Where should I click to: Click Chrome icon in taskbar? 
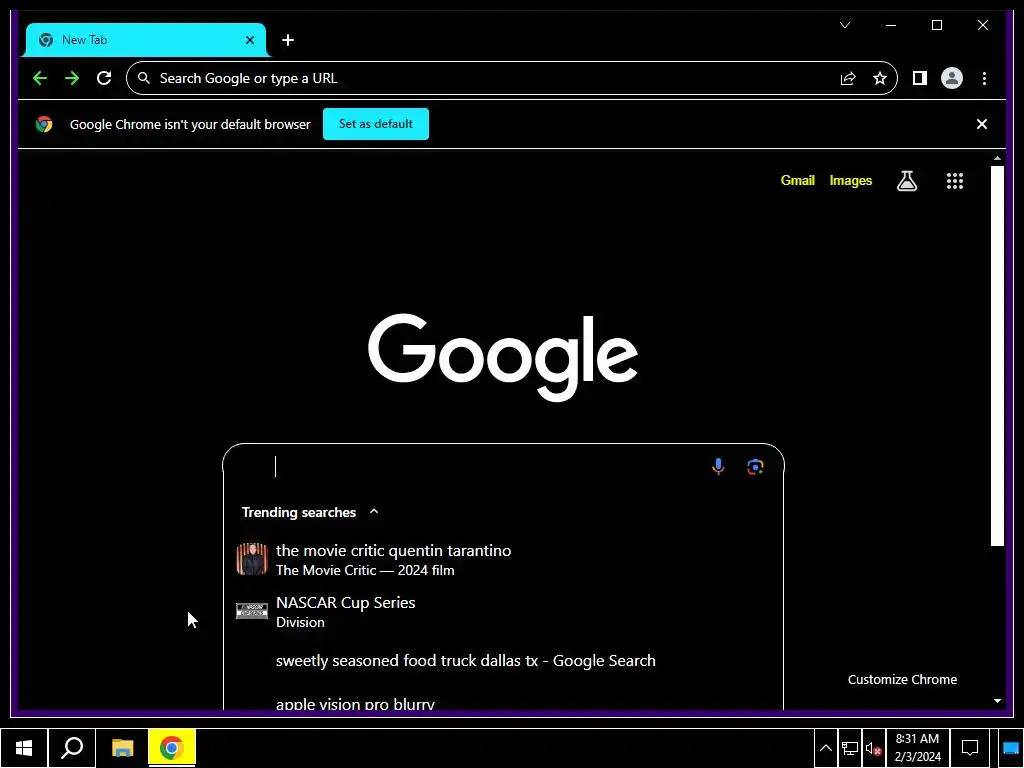[x=172, y=748]
